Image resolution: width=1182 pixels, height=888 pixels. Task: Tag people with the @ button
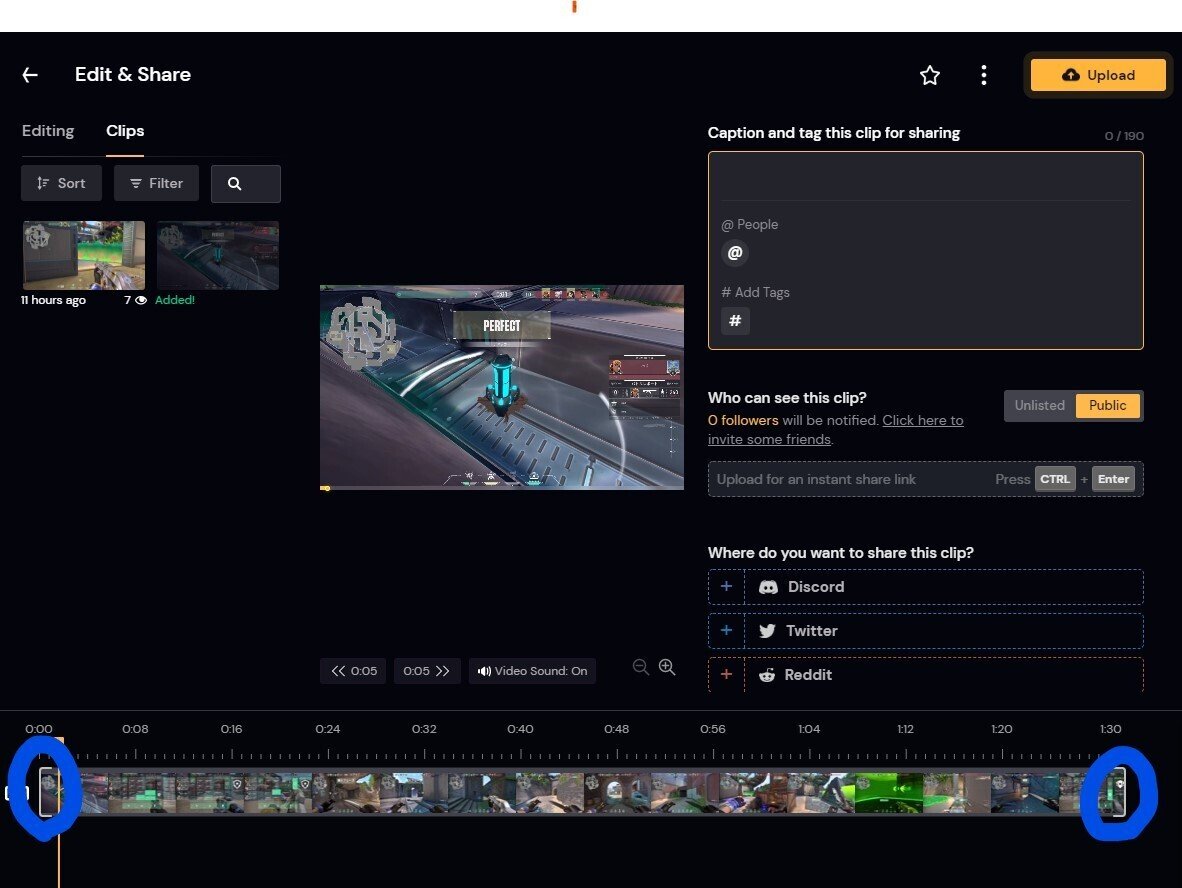click(735, 253)
